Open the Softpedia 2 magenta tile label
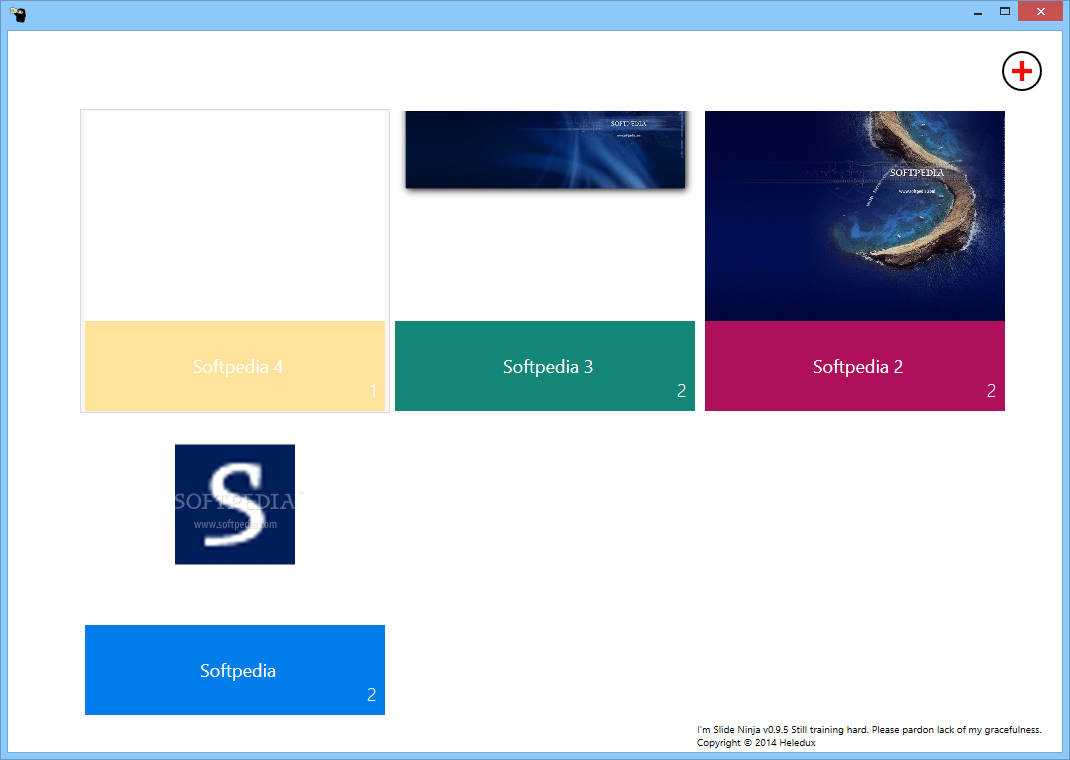1070x760 pixels. coord(854,366)
